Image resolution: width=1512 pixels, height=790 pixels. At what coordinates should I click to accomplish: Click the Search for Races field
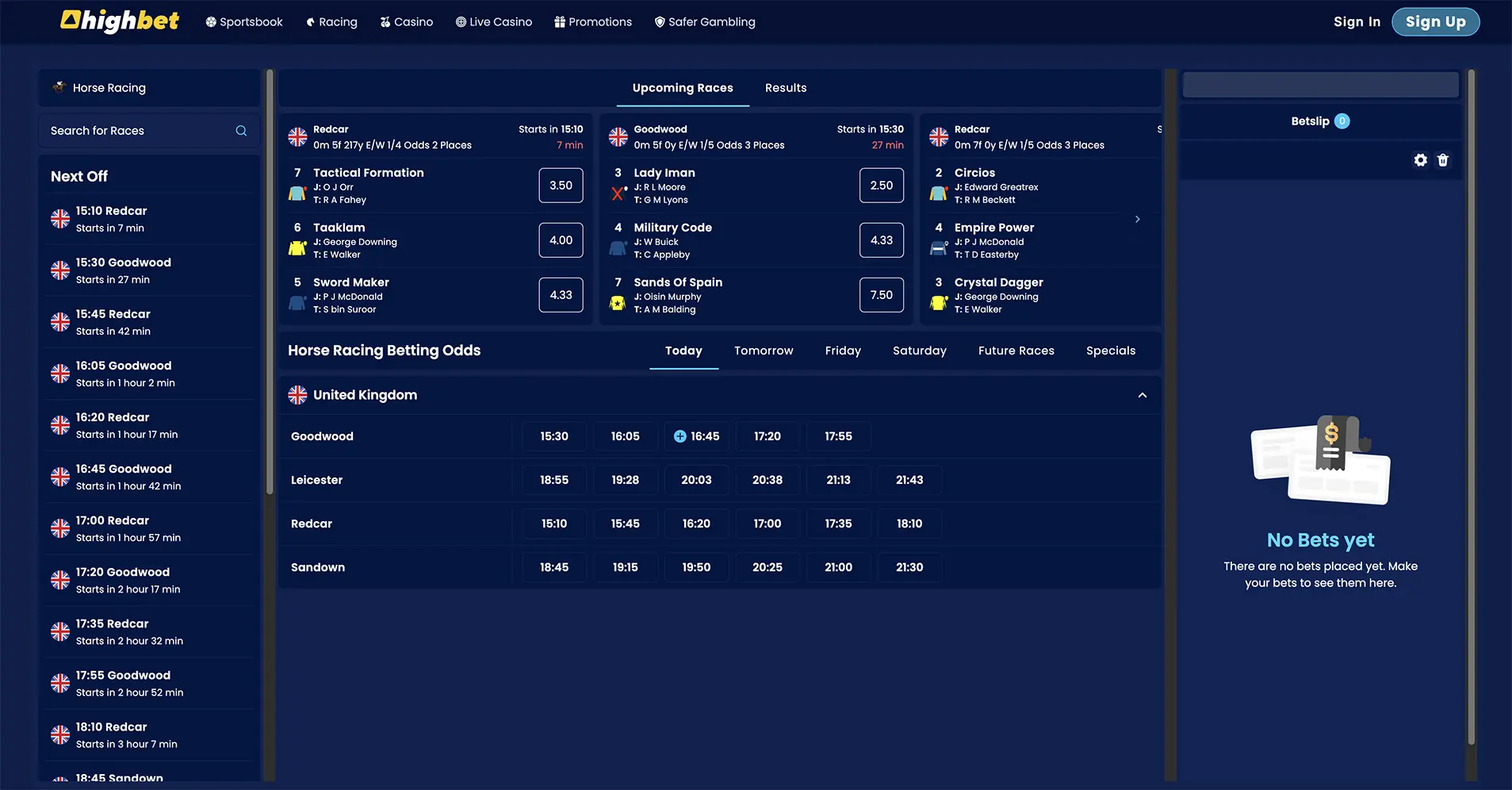click(139, 131)
